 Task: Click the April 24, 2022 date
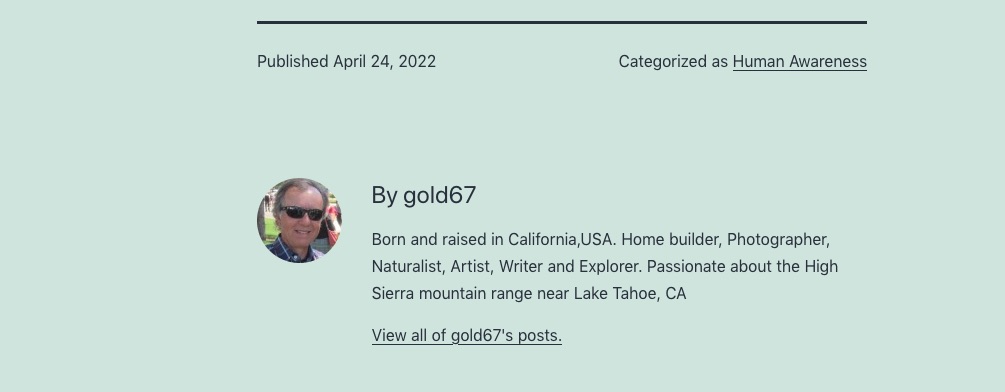(385, 61)
